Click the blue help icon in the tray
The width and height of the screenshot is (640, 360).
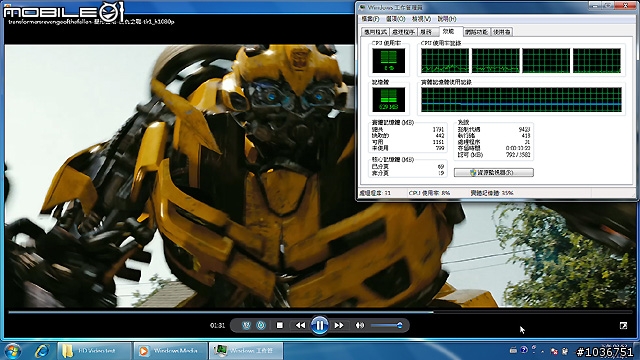coord(524,350)
